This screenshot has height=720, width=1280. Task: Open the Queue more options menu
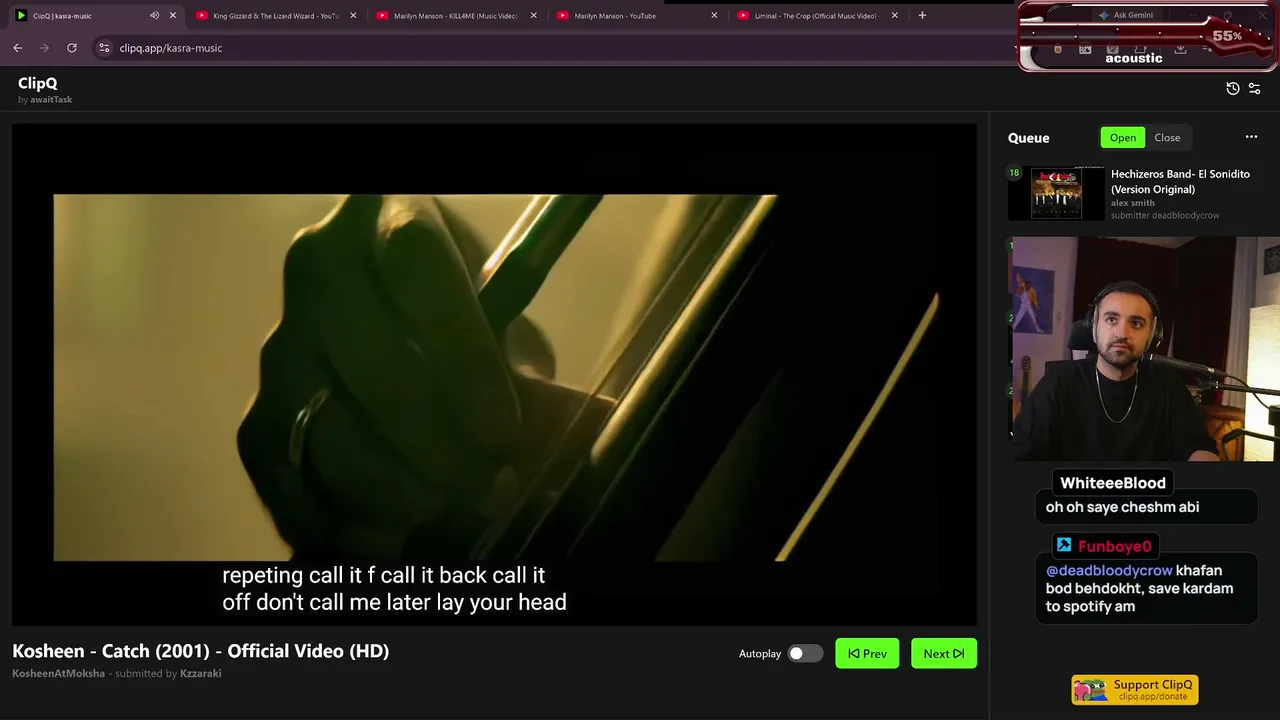(1251, 138)
